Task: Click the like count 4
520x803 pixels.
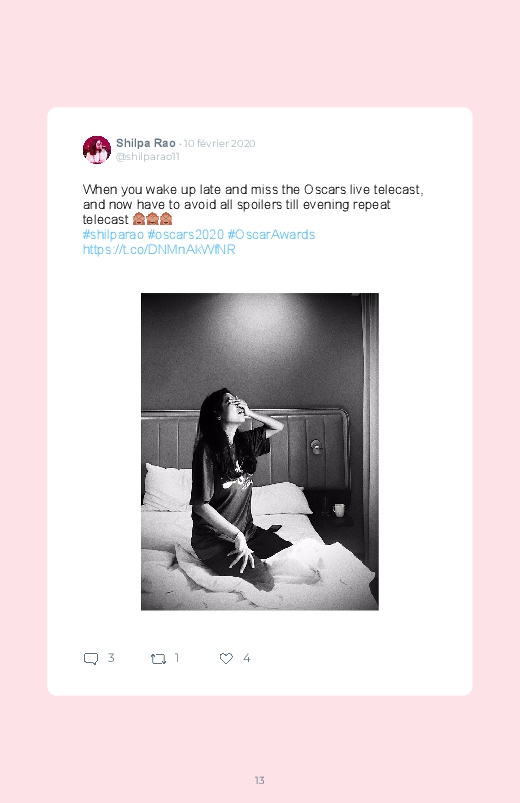Action: 247,658
